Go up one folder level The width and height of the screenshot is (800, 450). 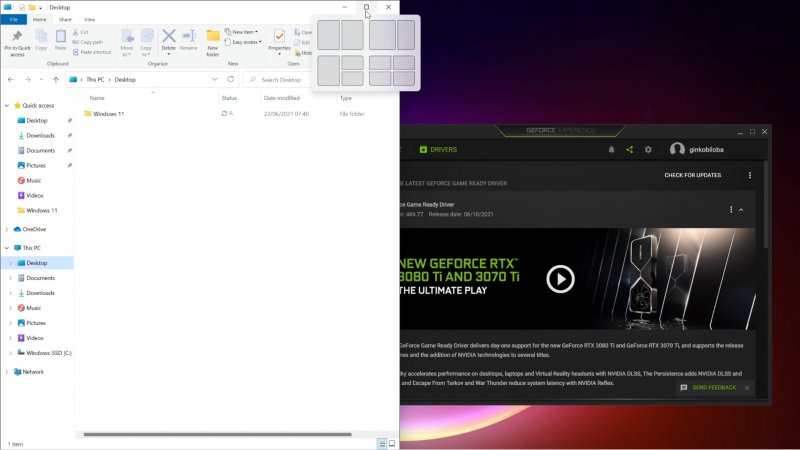(56, 79)
